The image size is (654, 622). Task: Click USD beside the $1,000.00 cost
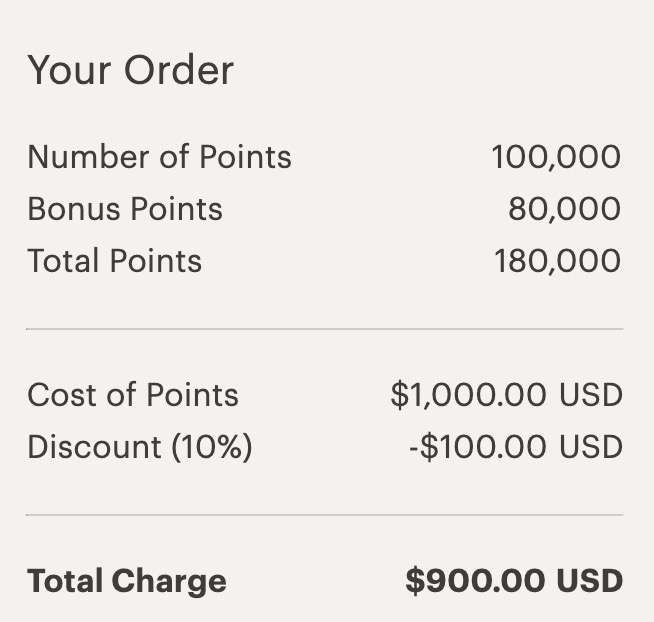[x=590, y=395]
